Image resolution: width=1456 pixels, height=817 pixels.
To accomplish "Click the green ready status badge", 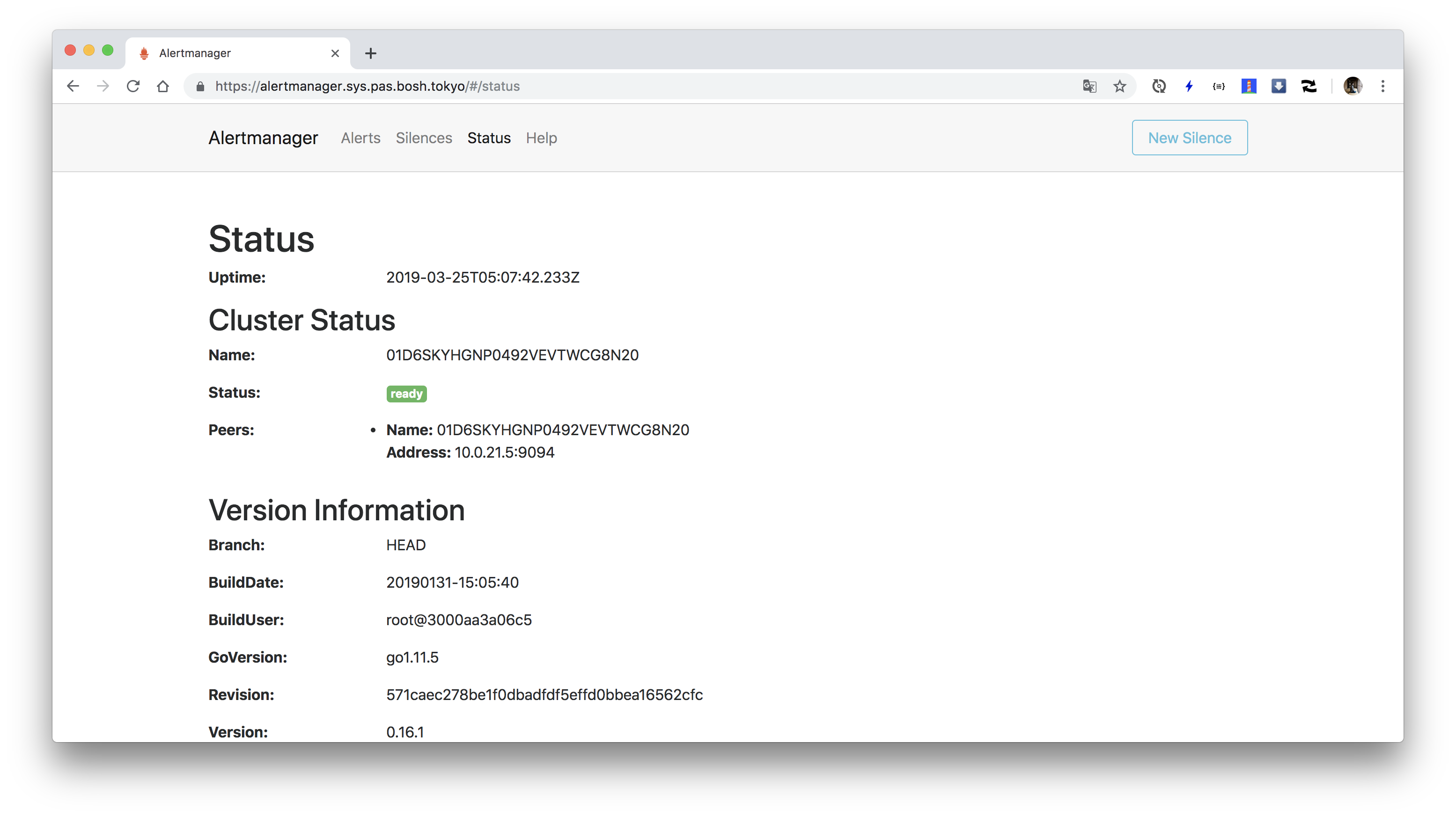I will [x=406, y=393].
